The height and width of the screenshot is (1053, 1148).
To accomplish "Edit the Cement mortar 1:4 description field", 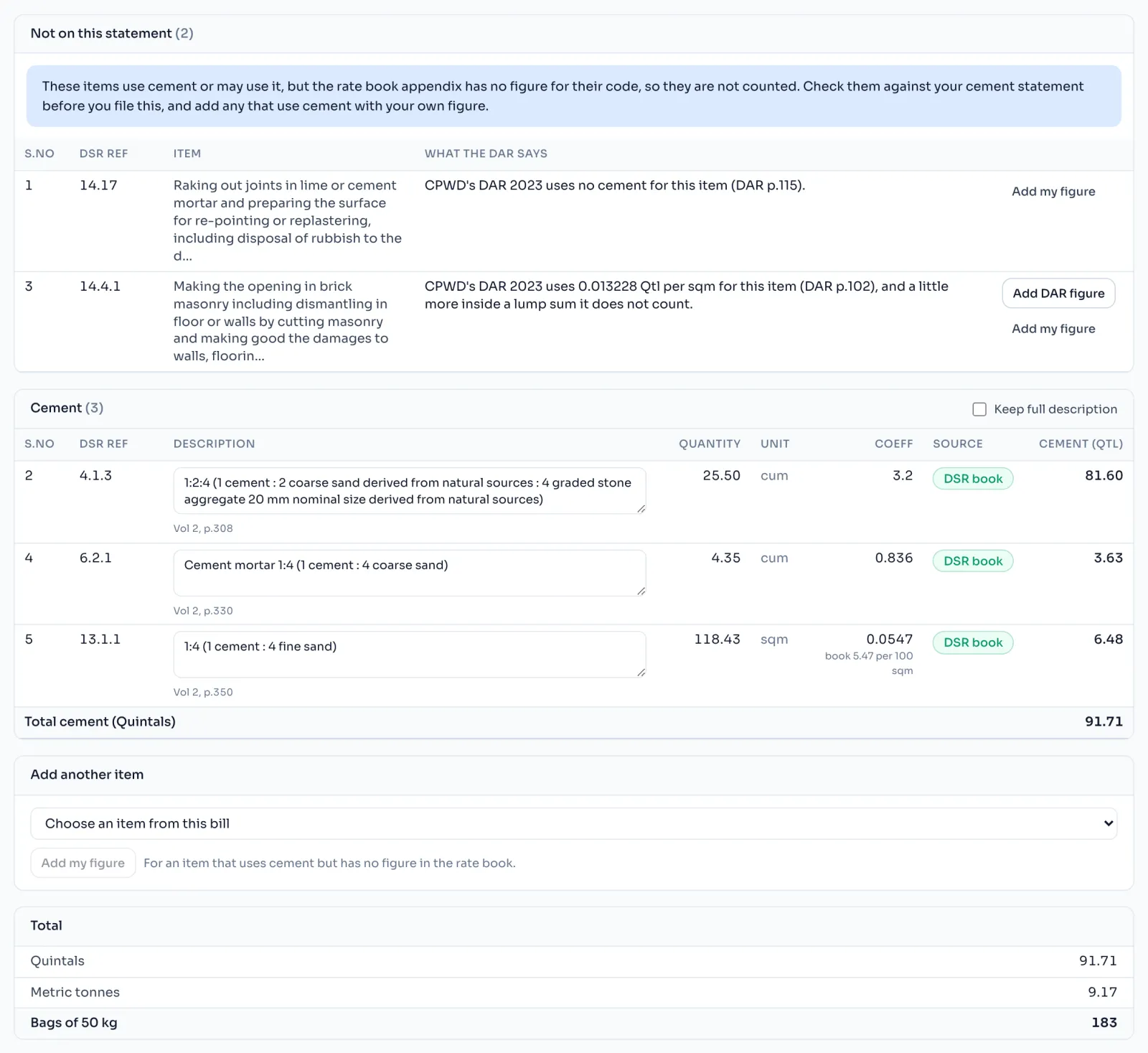I will click(410, 573).
